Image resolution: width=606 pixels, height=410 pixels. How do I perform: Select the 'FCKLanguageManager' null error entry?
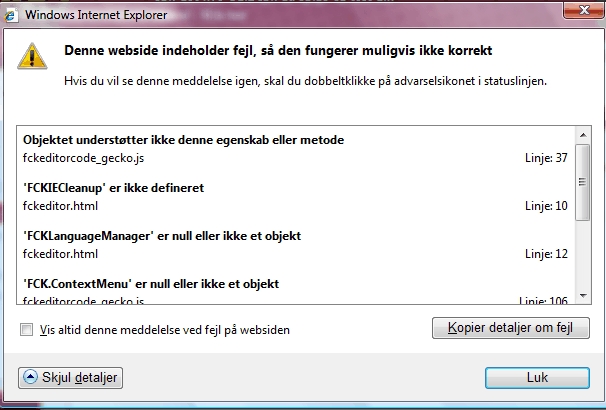click(162, 236)
